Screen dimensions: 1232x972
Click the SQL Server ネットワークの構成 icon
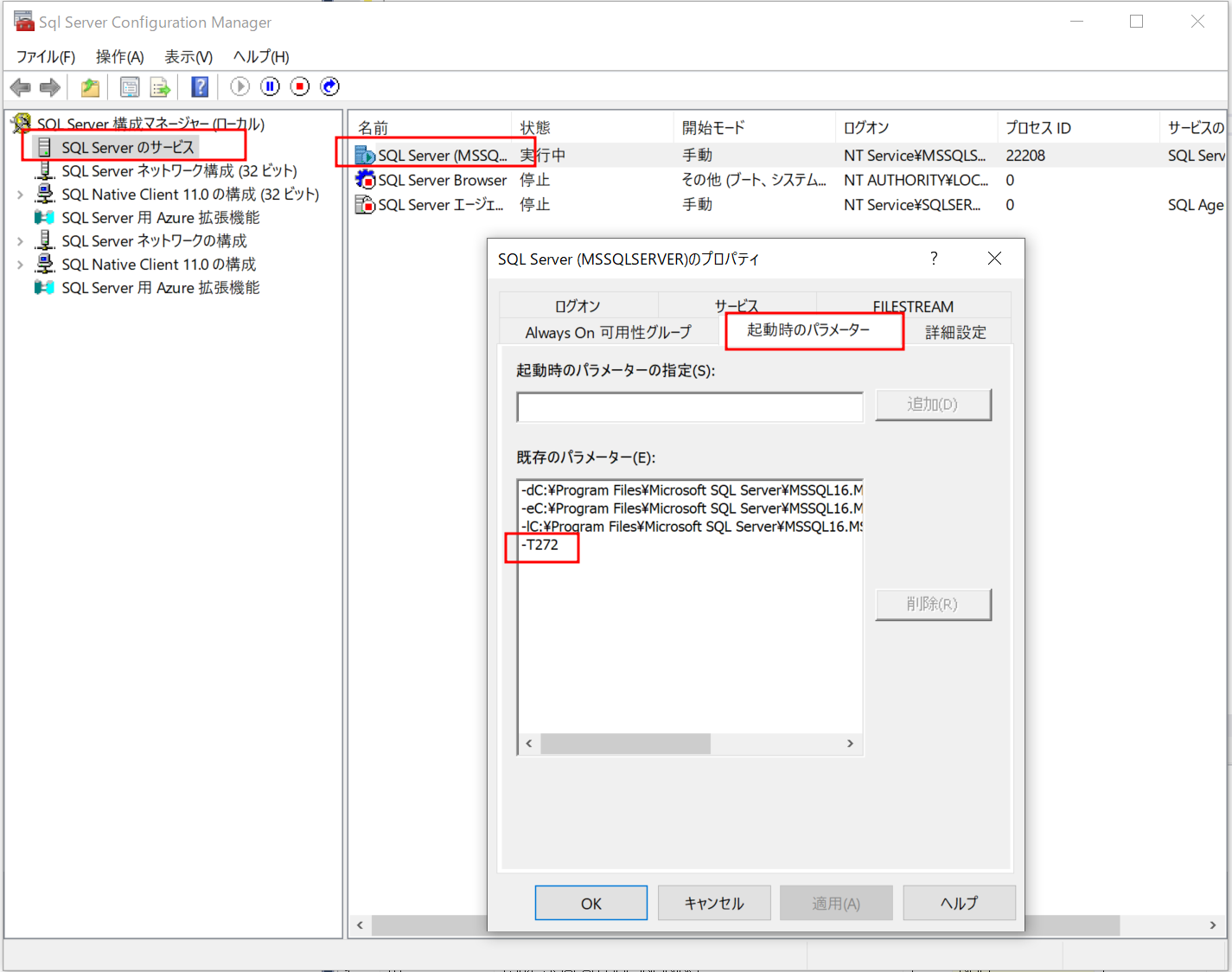(45, 241)
